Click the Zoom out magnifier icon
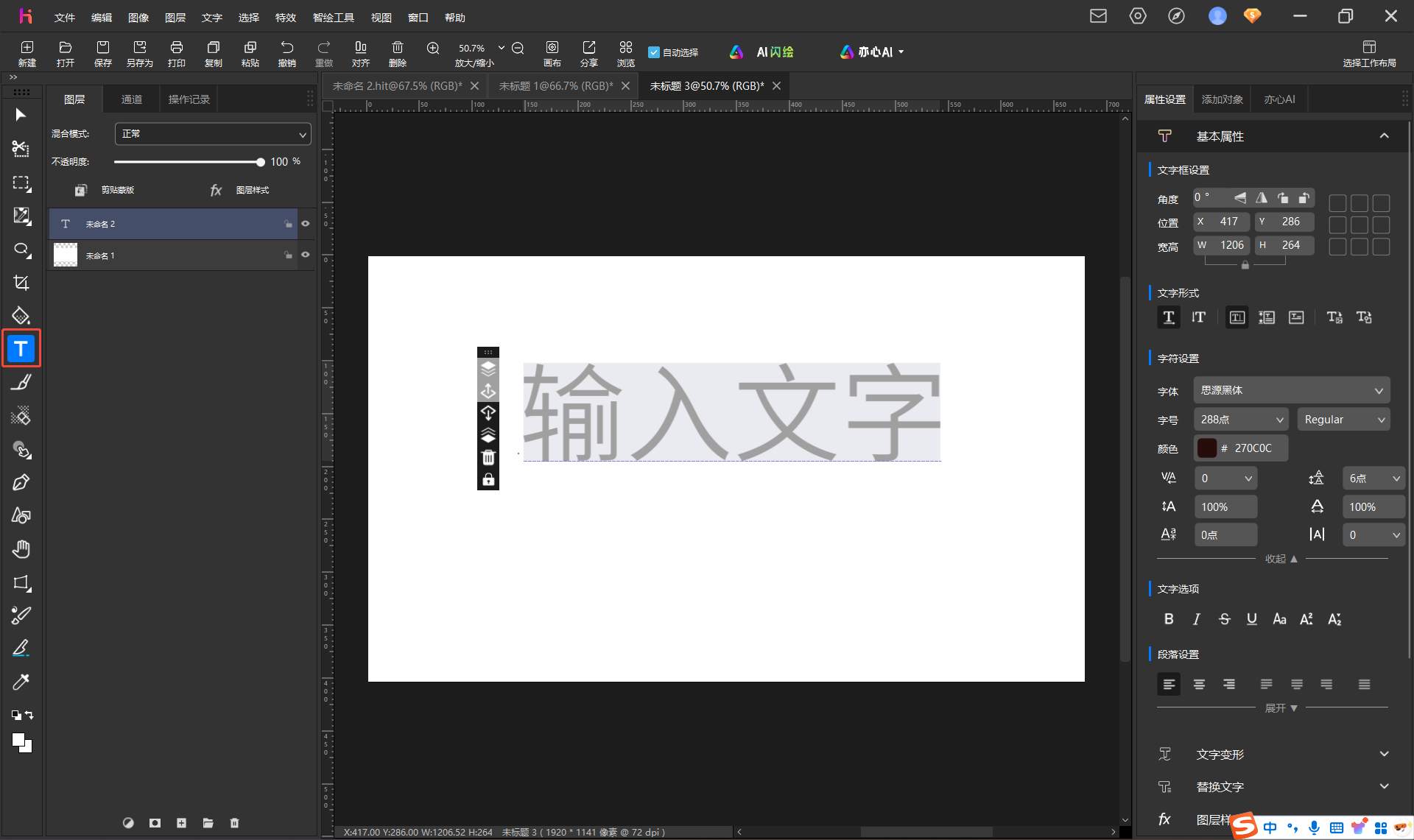Image resolution: width=1414 pixels, height=840 pixels. pos(518,48)
